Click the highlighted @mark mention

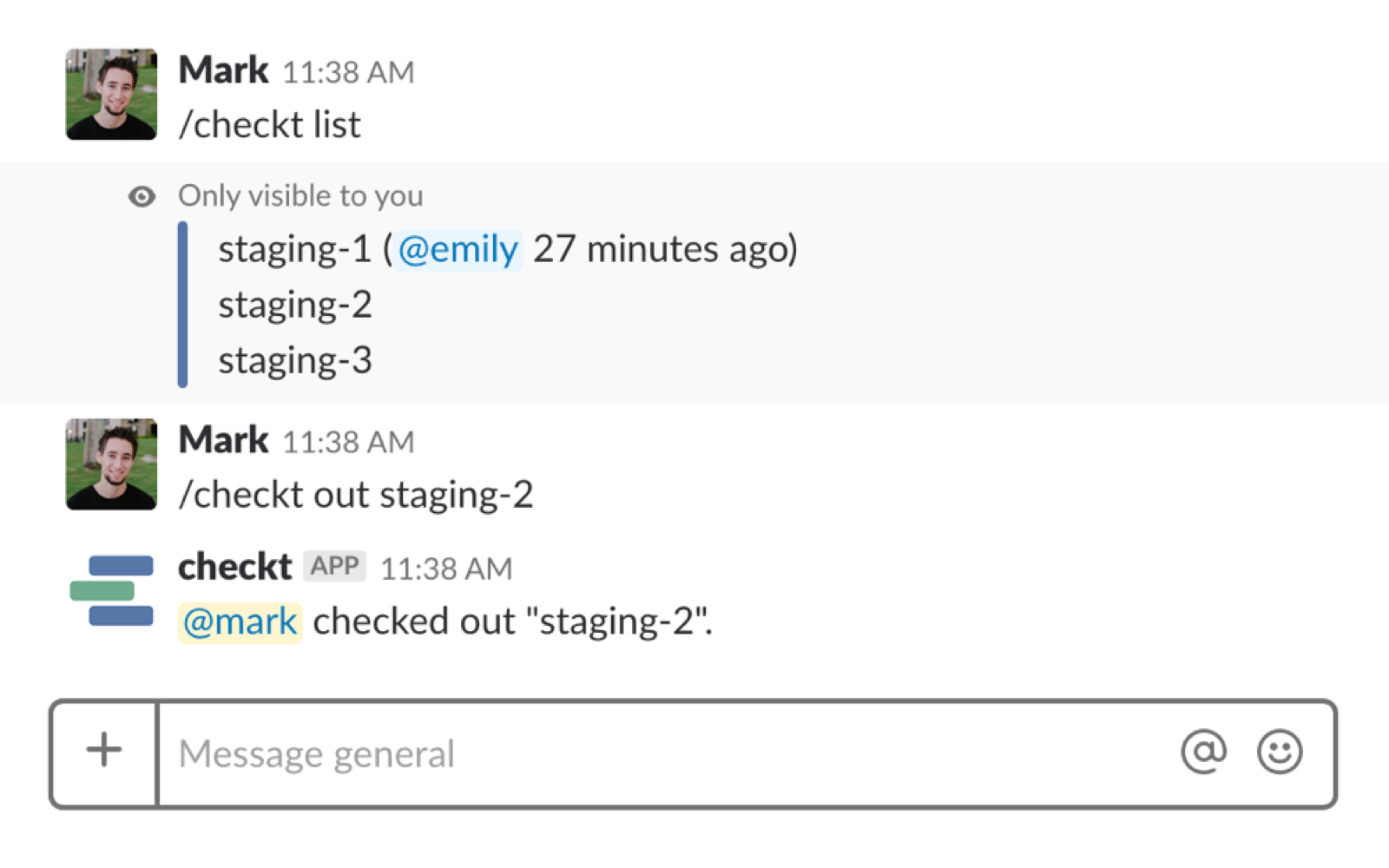240,622
